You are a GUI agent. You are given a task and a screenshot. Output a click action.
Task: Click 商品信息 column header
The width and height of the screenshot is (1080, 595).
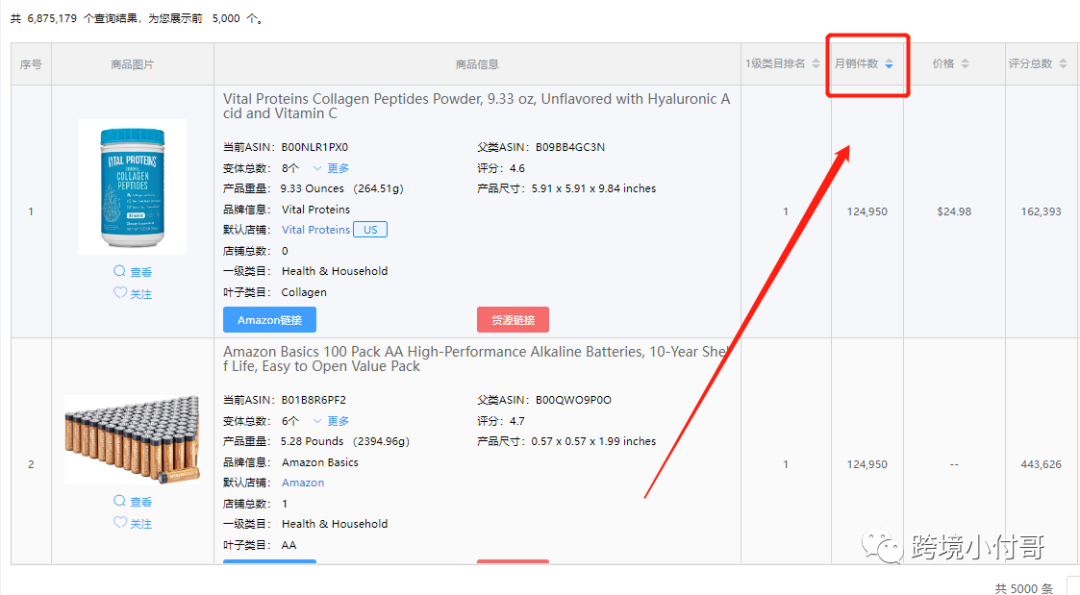pos(477,64)
